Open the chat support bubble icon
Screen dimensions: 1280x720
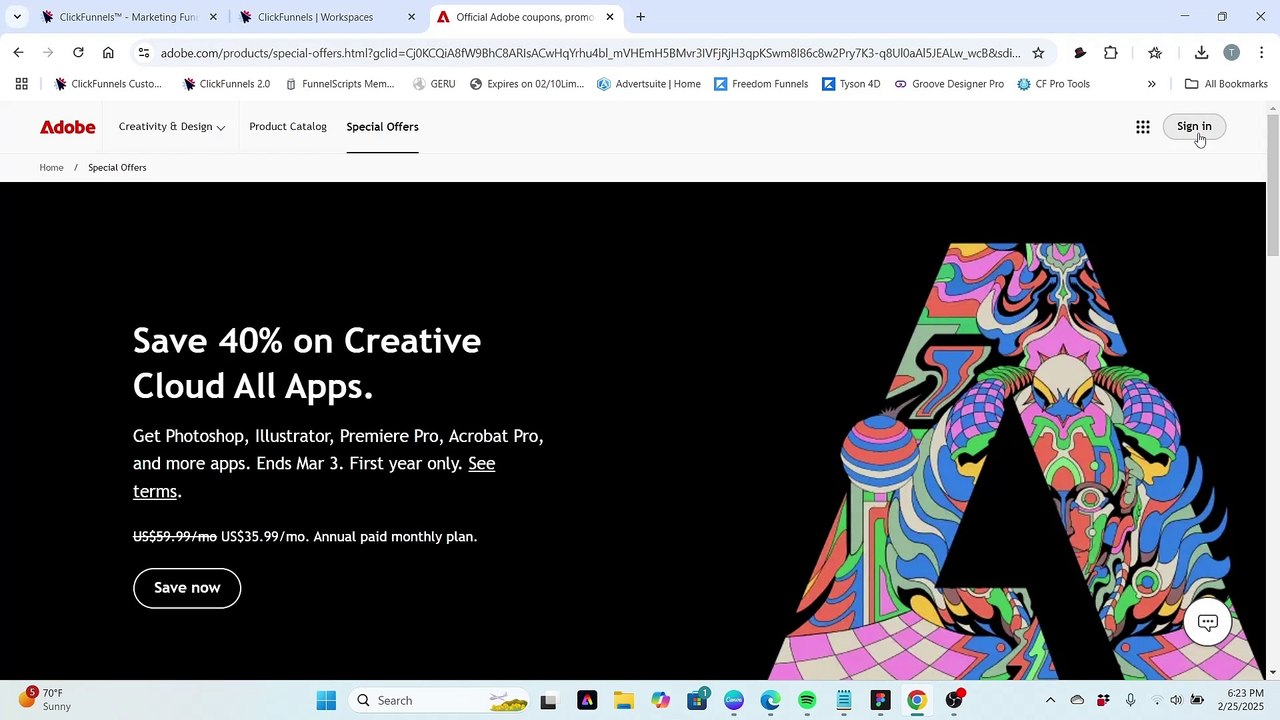(x=1208, y=622)
